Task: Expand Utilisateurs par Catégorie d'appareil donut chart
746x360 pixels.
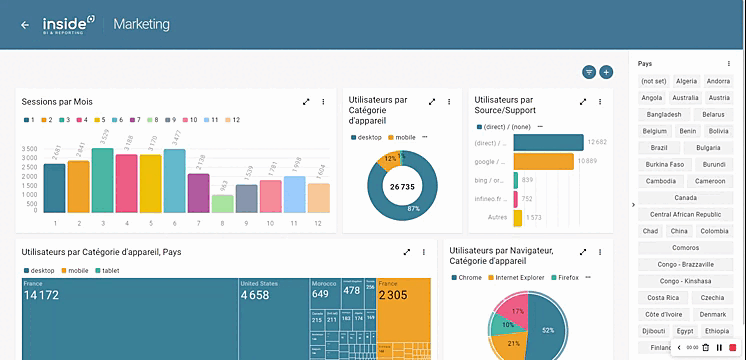Action: click(x=432, y=102)
